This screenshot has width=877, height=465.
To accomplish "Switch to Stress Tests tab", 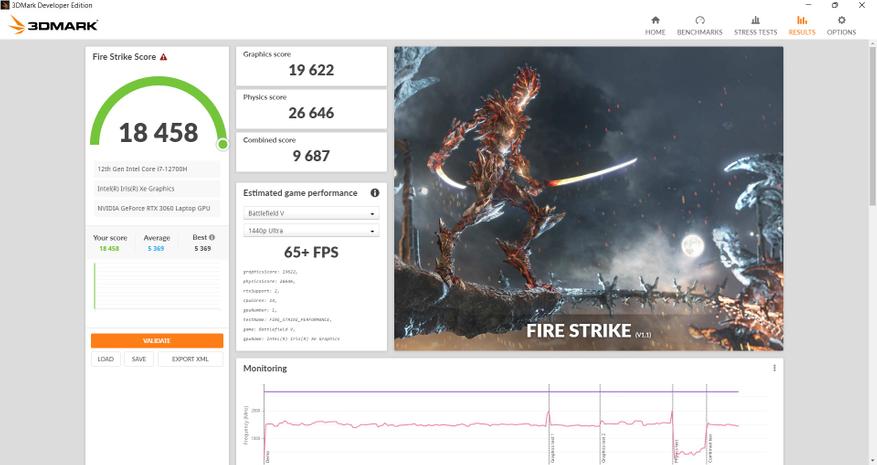I will tap(756, 26).
